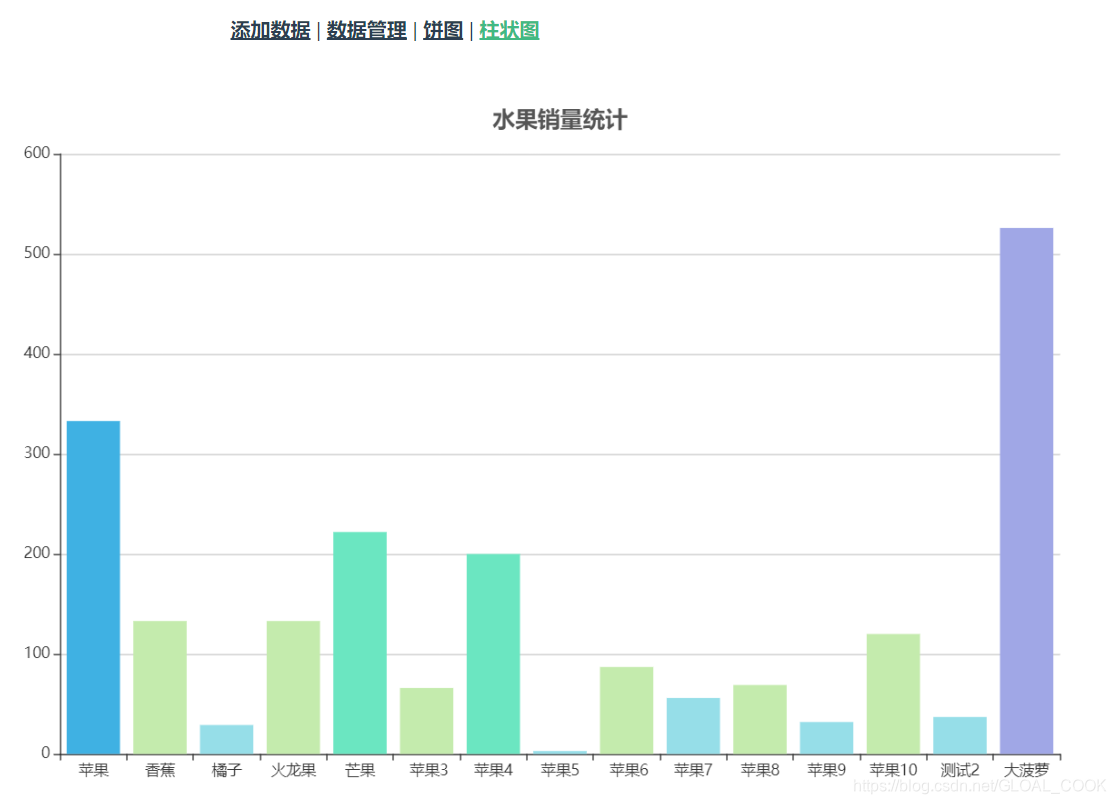The image size is (1116, 804).
Task: Click the 400 y-axis value
Action: [37, 353]
